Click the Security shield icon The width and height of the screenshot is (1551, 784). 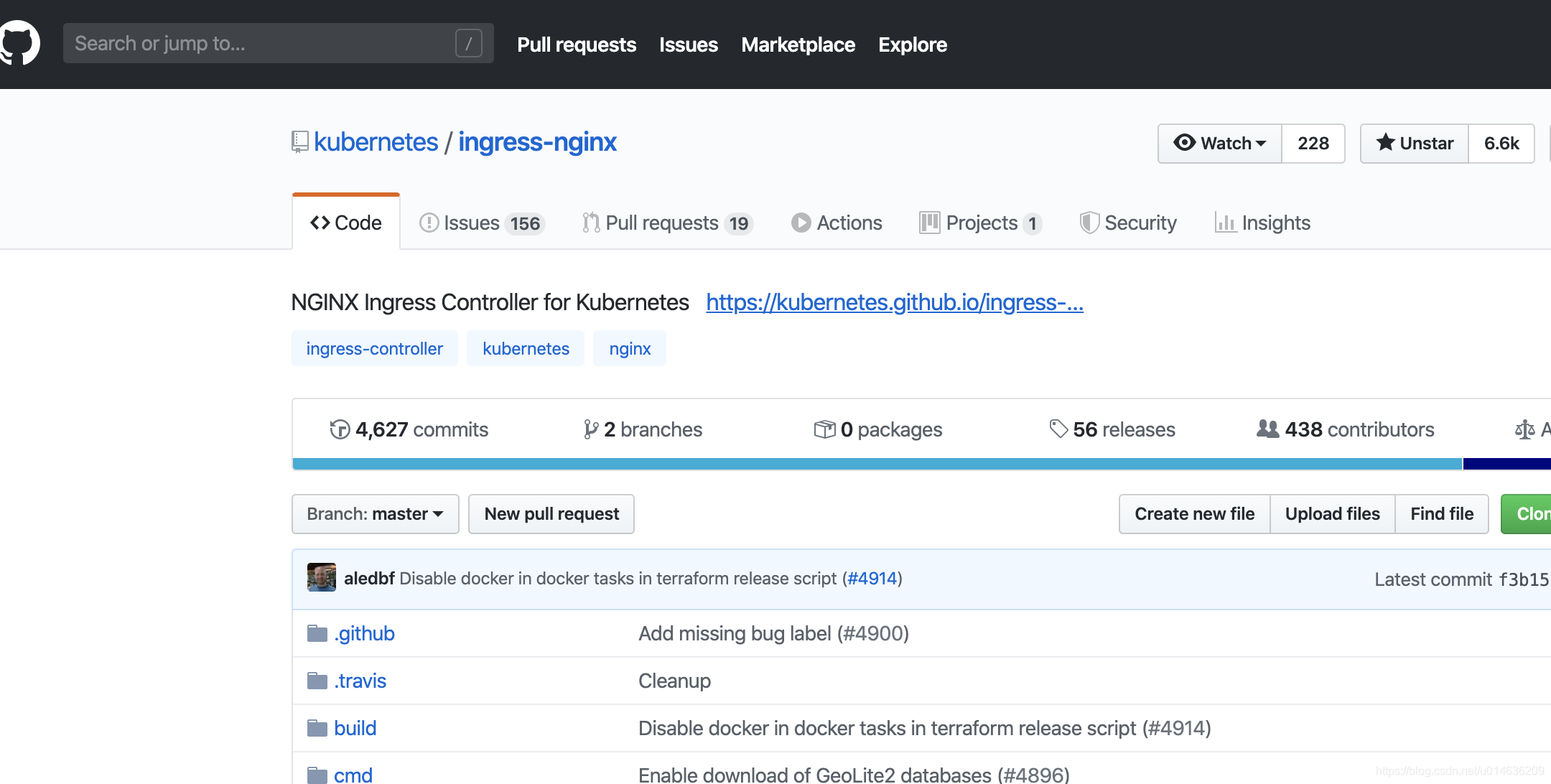click(1089, 223)
